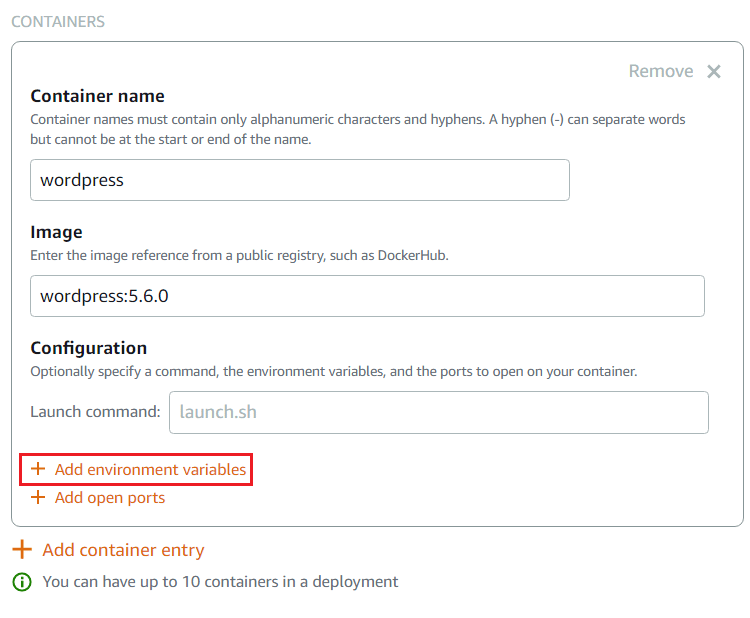Viewport: 750px width, 618px height.
Task: Click the Image field showing wordpress:5.6.0
Action: coord(367,296)
